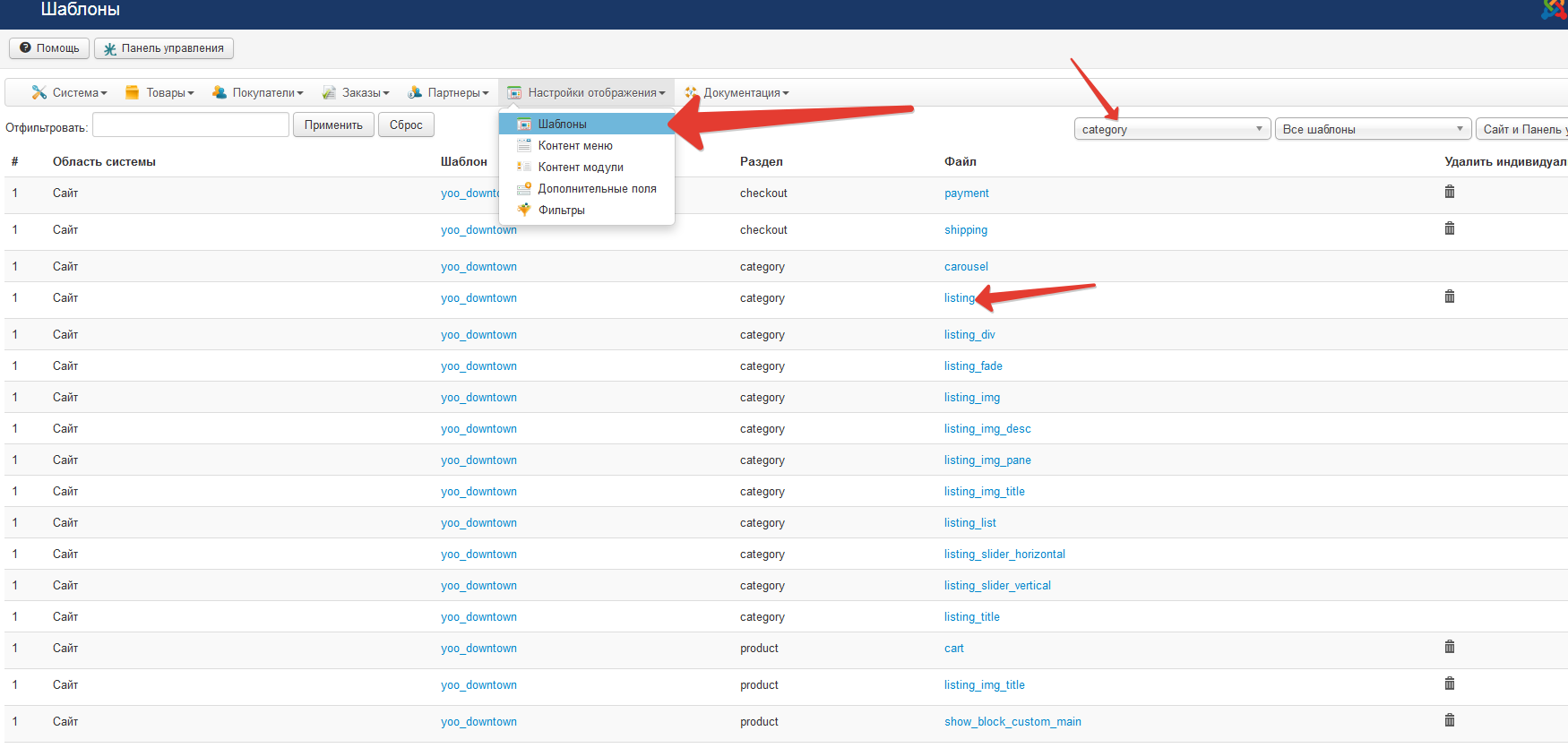This screenshot has height=748, width=1568.
Task: Click the trash icon in the shipping row
Action: [1450, 228]
